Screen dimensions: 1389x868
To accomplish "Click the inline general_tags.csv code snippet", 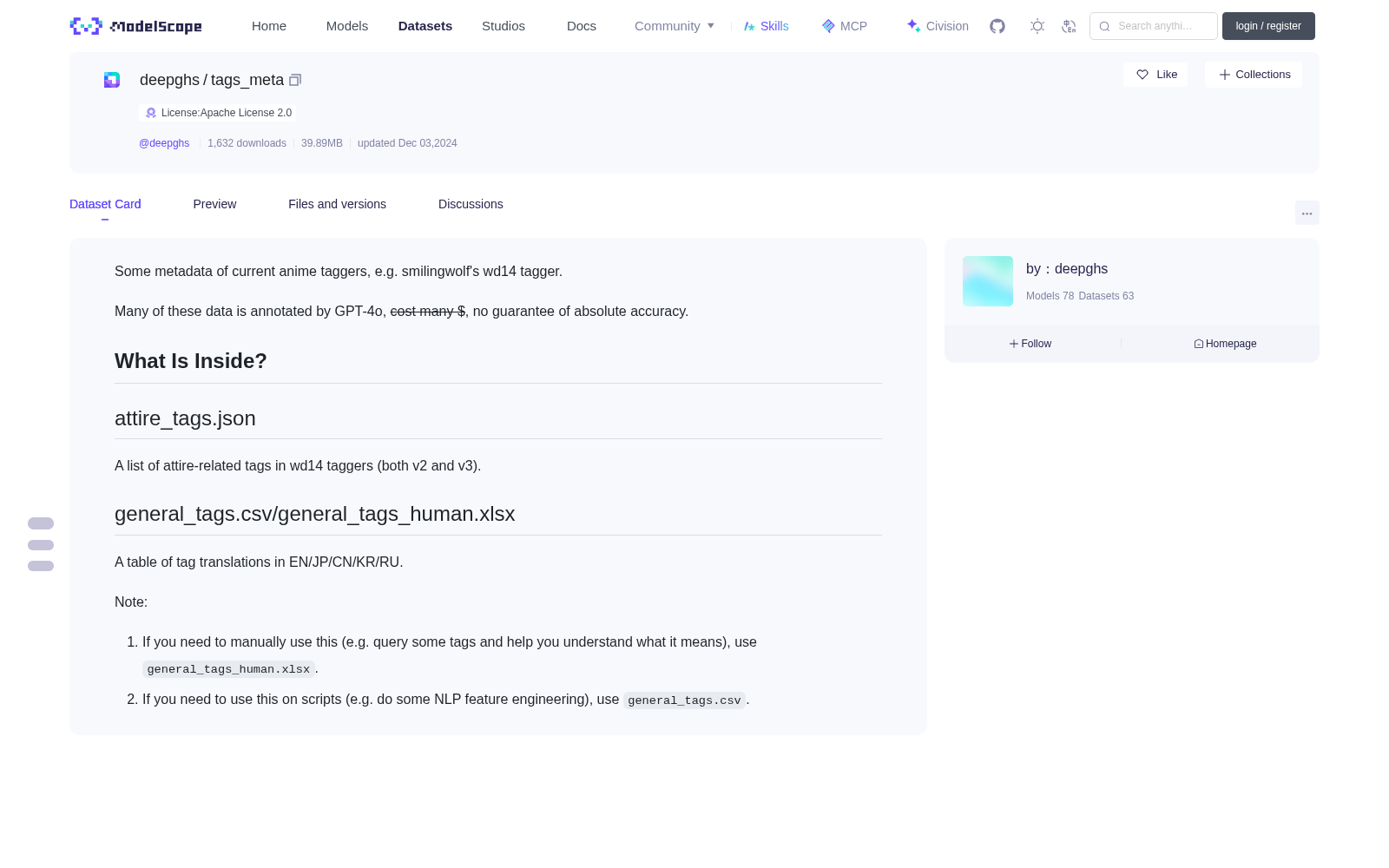I will [684, 700].
